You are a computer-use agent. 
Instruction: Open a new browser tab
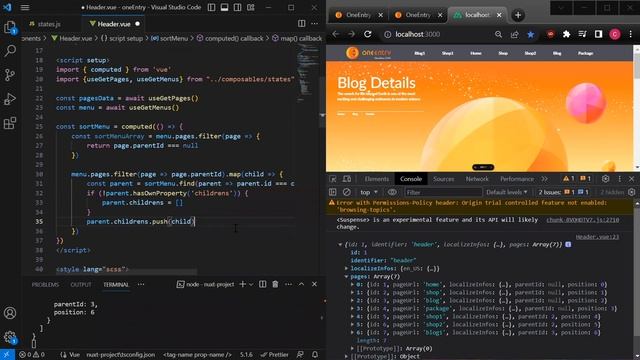pos(518,16)
